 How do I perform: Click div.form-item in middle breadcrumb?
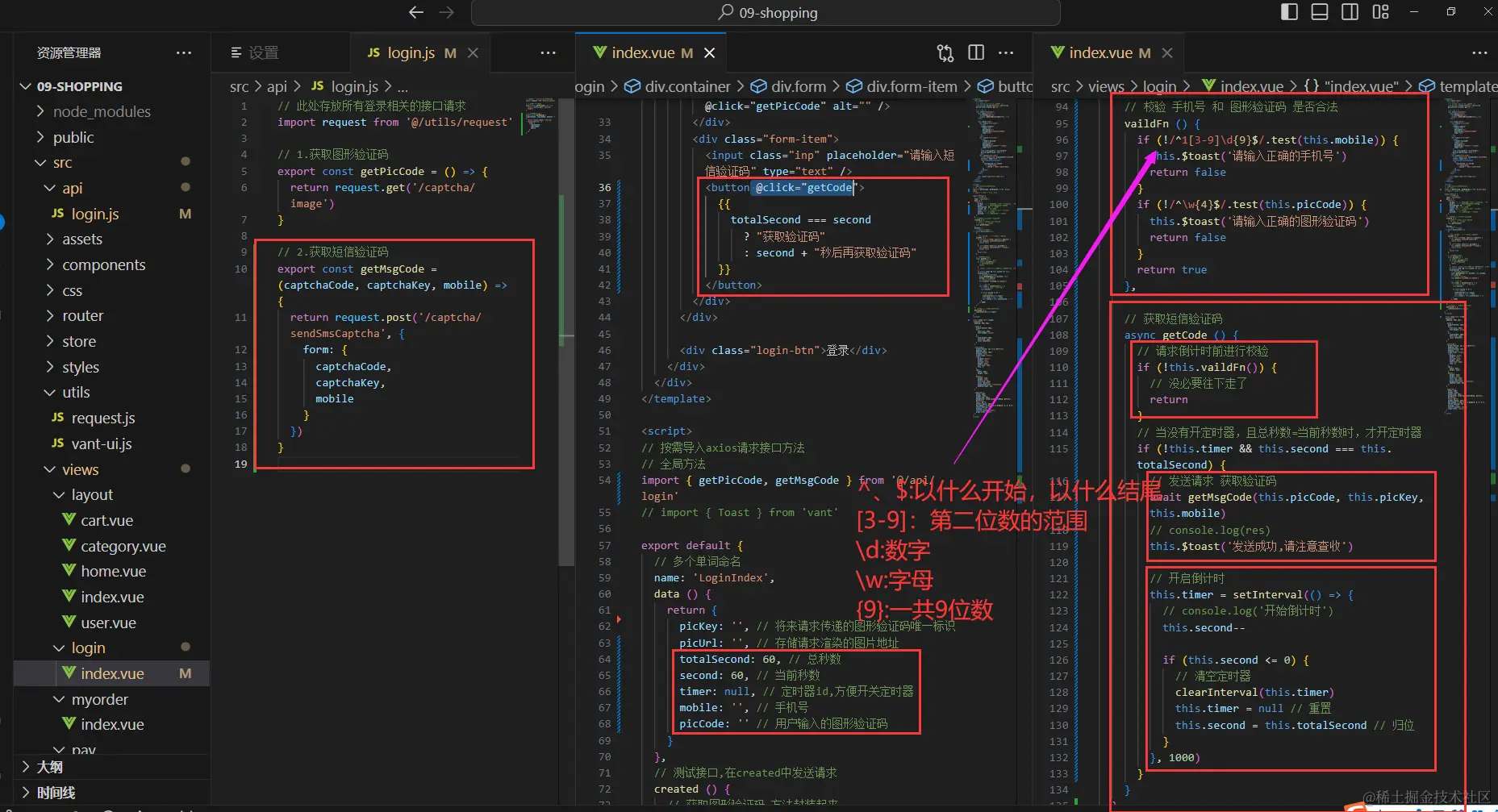pos(912,86)
